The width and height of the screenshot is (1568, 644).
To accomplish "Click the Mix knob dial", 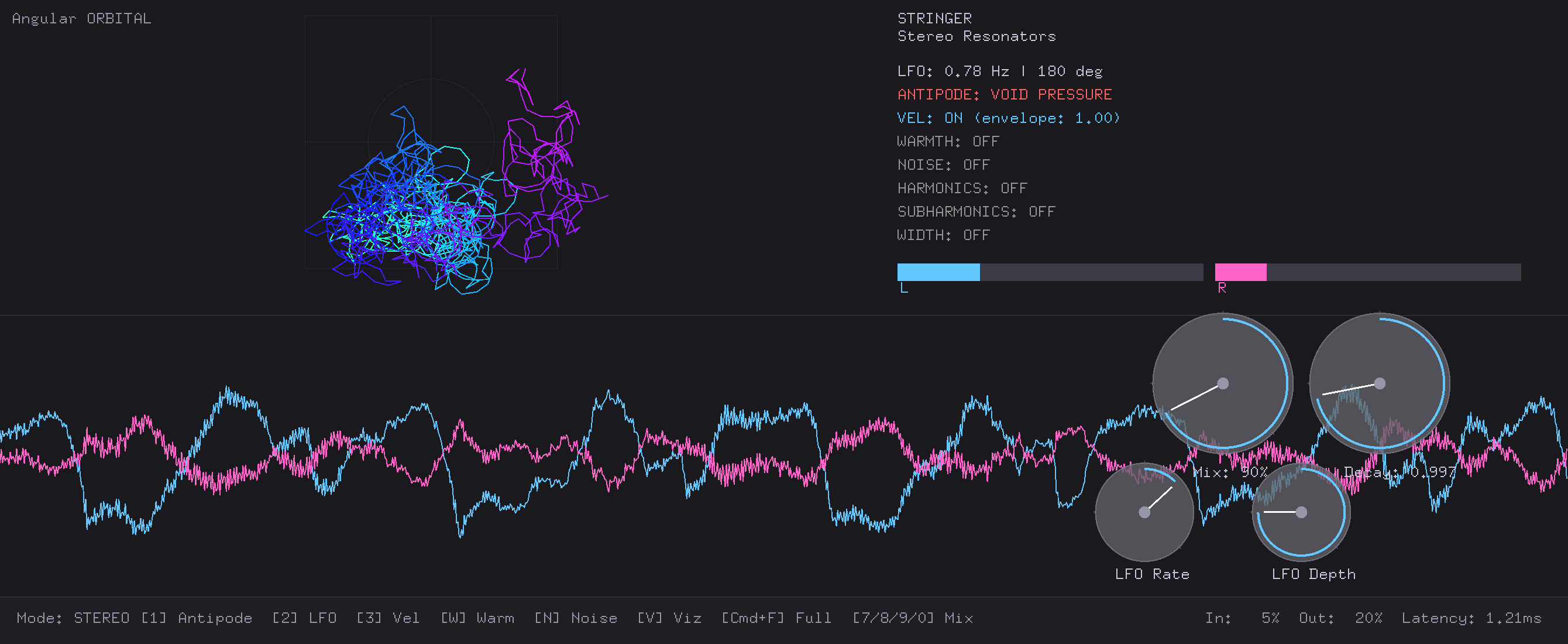I will [1222, 383].
